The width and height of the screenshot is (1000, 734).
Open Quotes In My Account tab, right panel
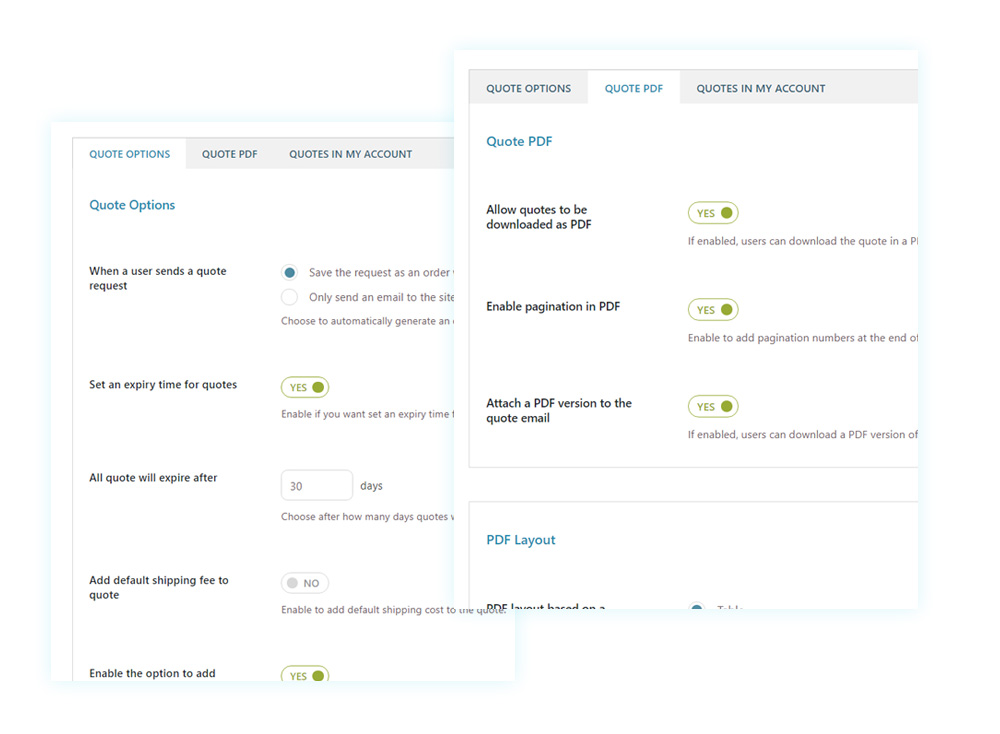tap(760, 89)
